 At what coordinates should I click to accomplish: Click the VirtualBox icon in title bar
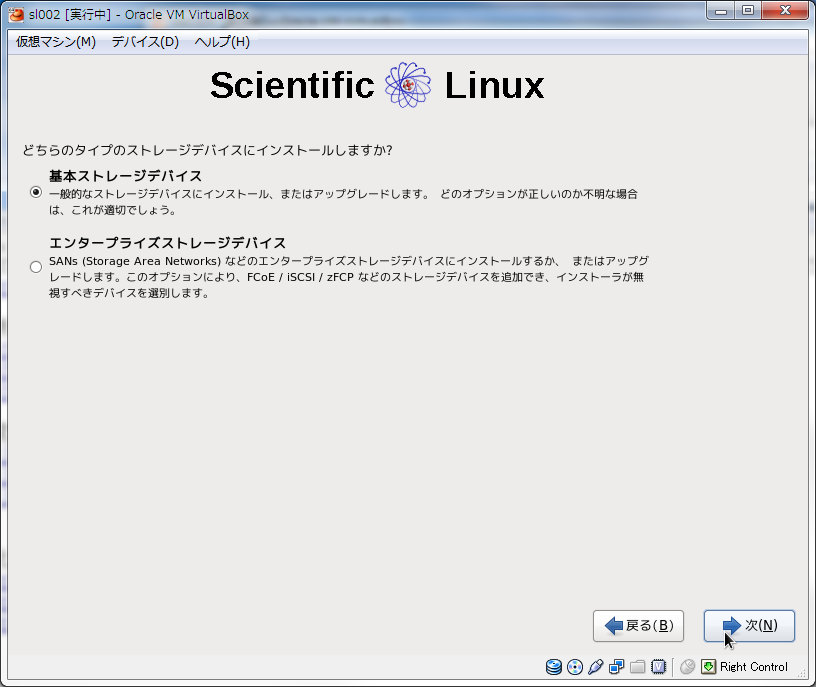(16, 15)
